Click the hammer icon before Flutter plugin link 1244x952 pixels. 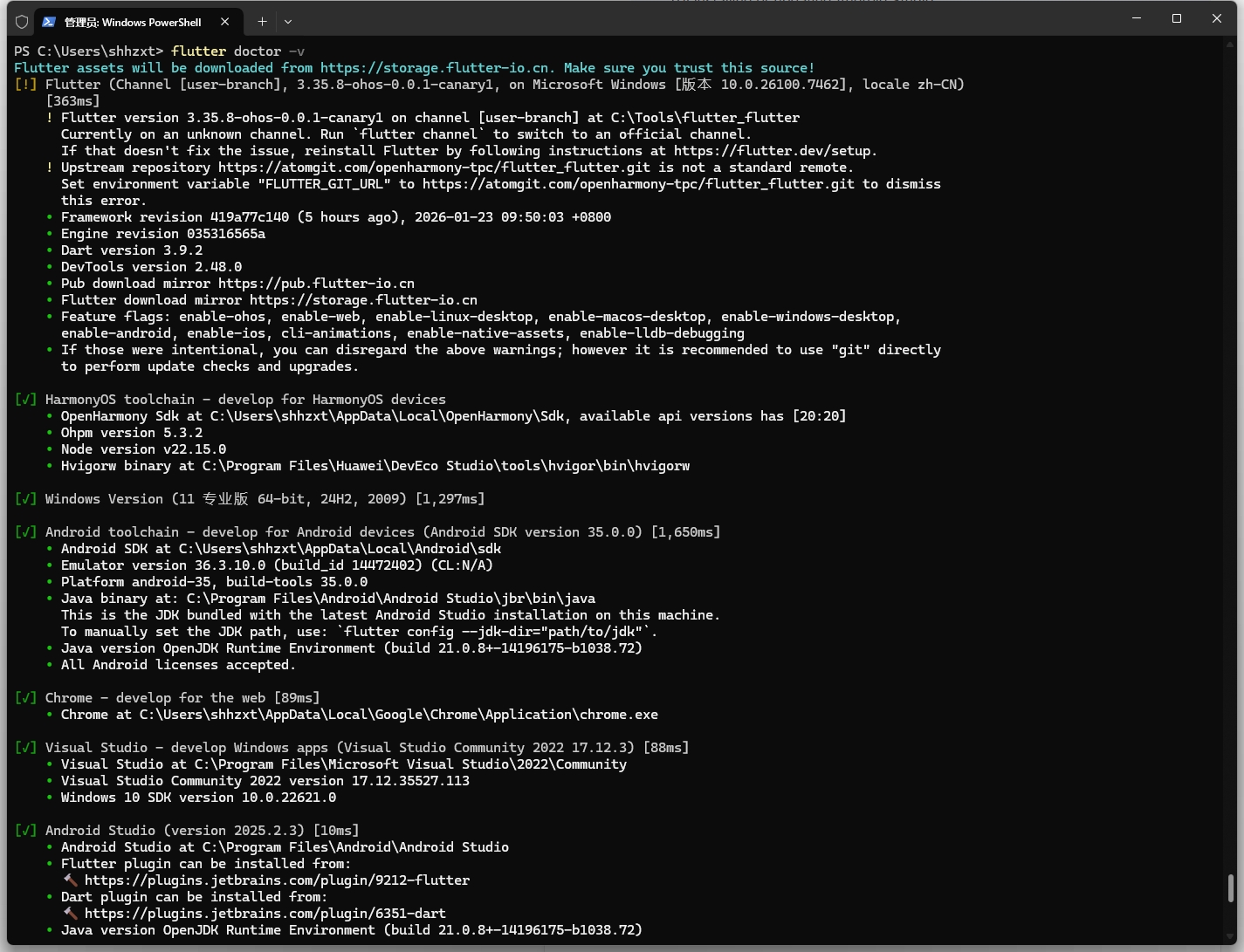coord(71,880)
